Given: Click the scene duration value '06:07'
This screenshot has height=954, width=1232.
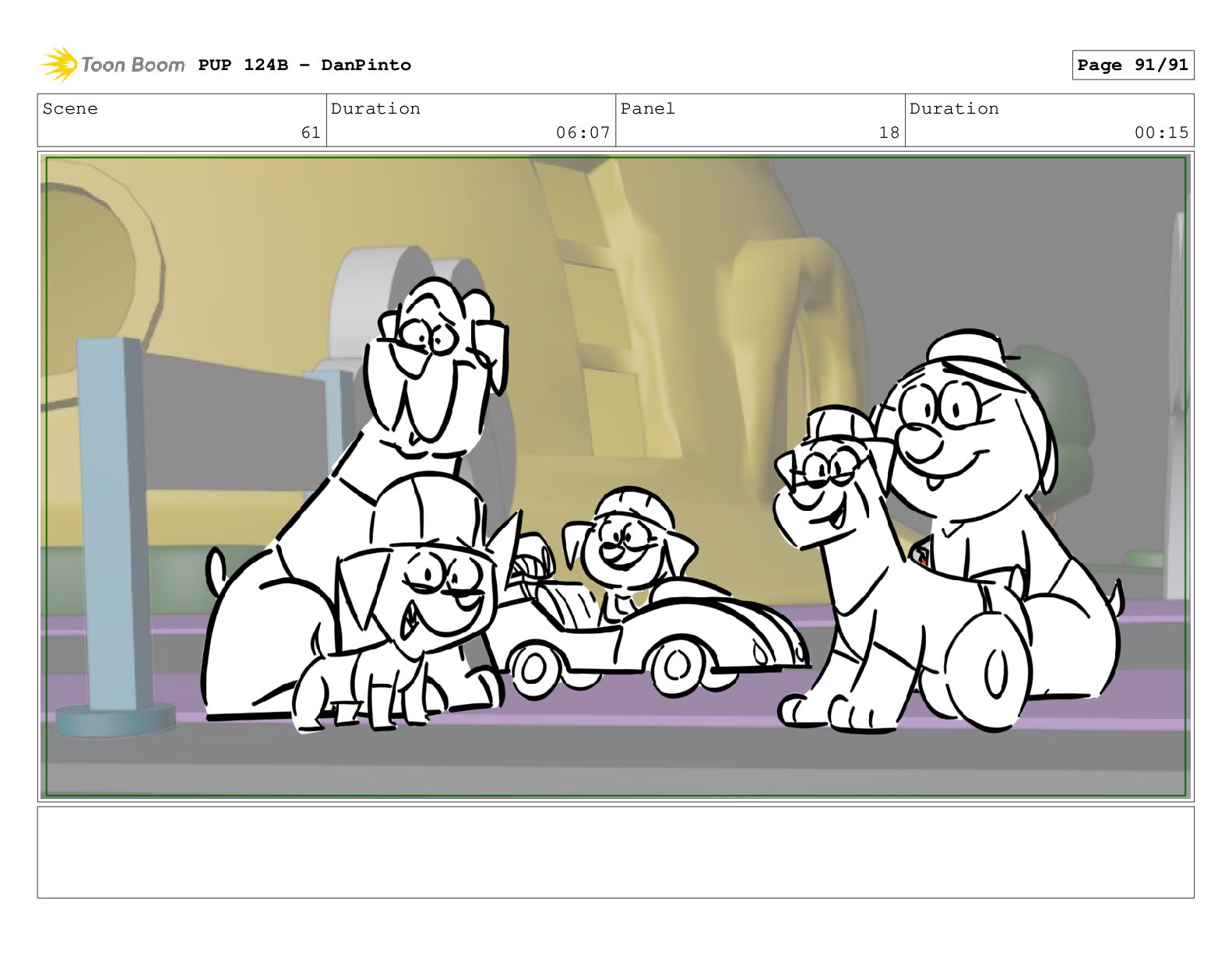Looking at the screenshot, I should click(583, 132).
